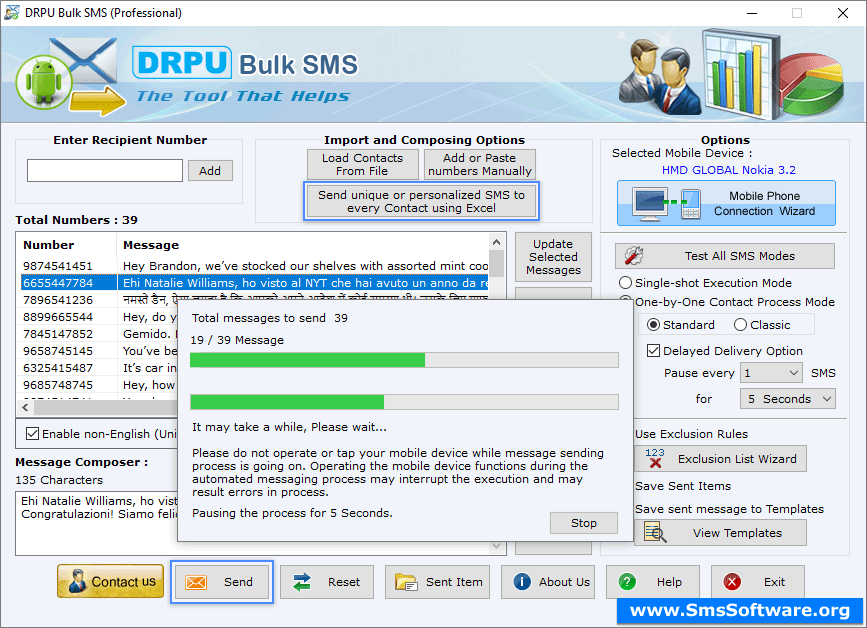
Task: Click the HMD GLOBAL Nokia 3.2 device name
Action: (x=729, y=170)
